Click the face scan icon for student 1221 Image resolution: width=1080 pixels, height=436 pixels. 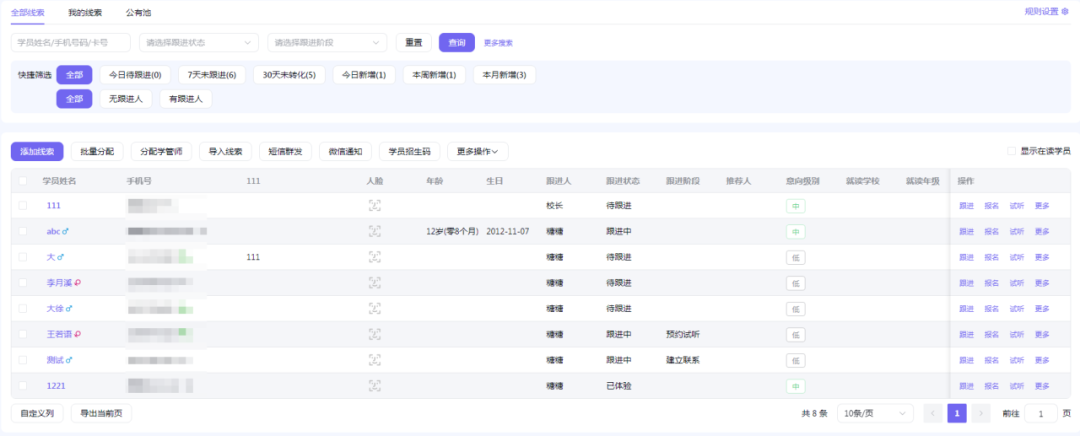click(375, 385)
